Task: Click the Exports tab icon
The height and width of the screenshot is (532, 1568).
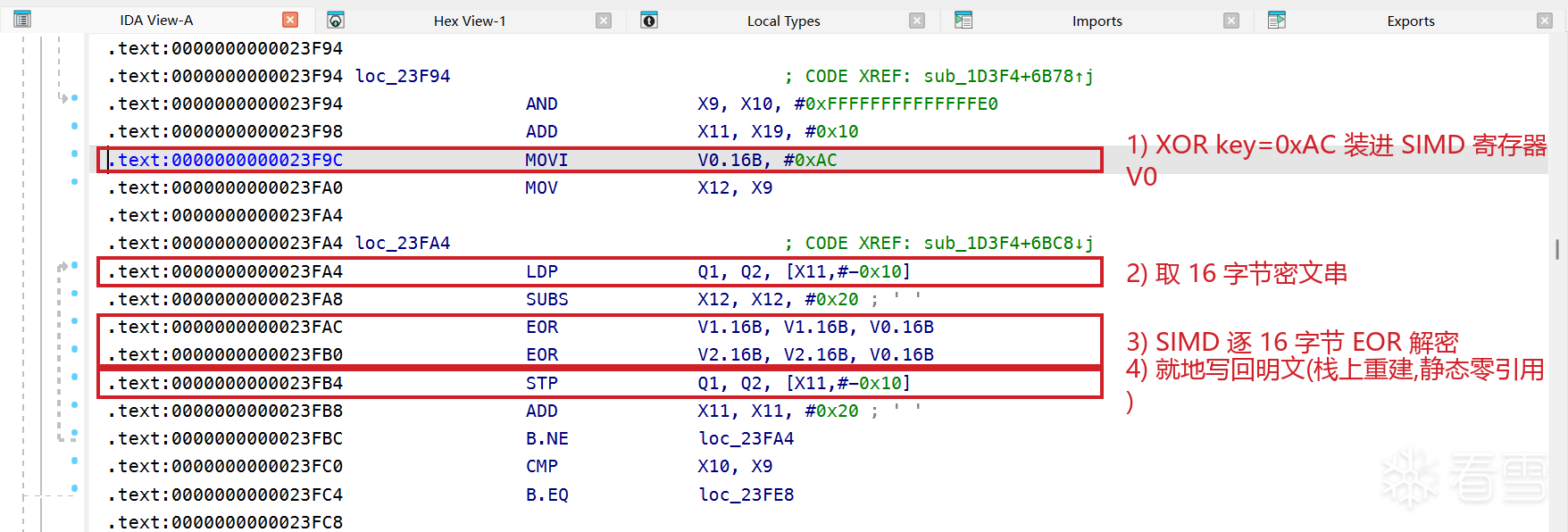Action: pyautogui.click(x=1277, y=21)
